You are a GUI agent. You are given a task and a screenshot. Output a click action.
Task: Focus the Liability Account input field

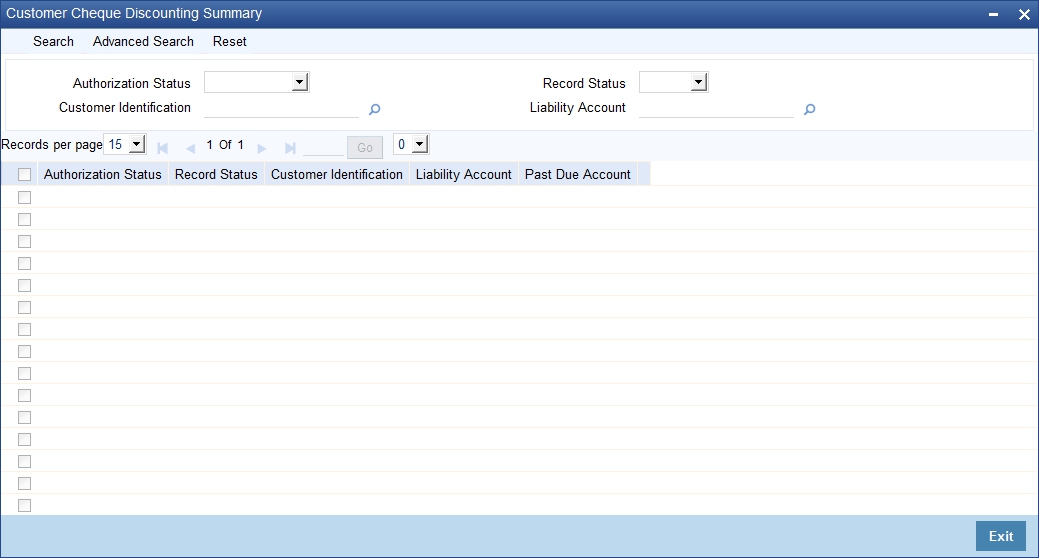pyautogui.click(x=716, y=108)
